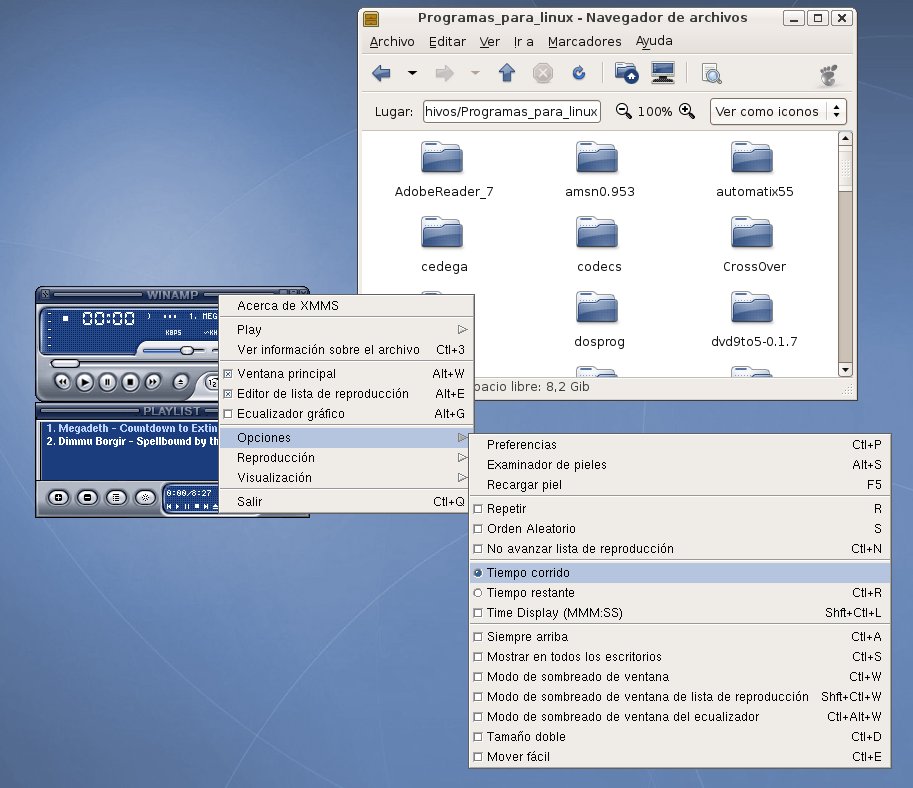Stop playback with the XMMS Stop button
The height and width of the screenshot is (788, 913).
pos(130,382)
